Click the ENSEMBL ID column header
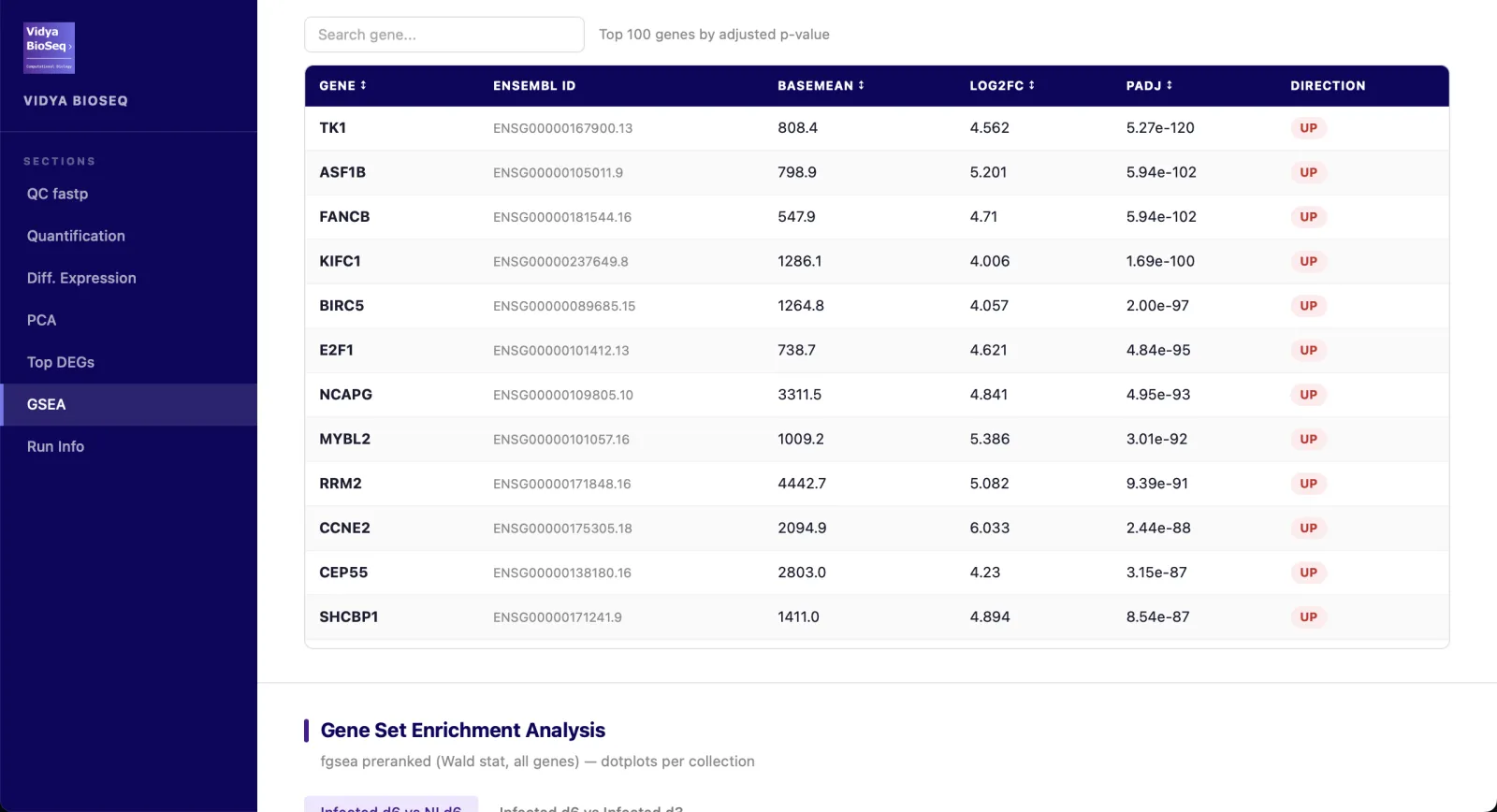This screenshot has width=1497, height=812. pos(534,85)
